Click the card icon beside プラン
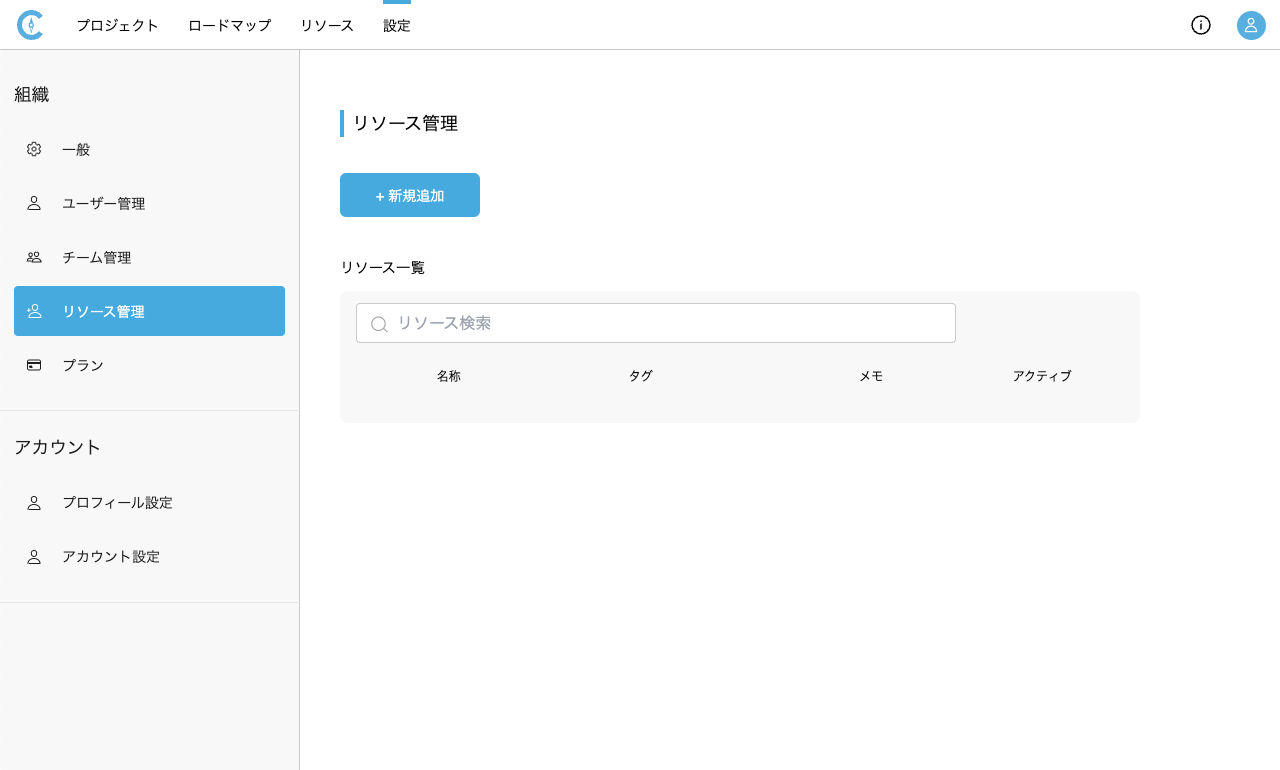This screenshot has height=770, width=1280. point(34,365)
